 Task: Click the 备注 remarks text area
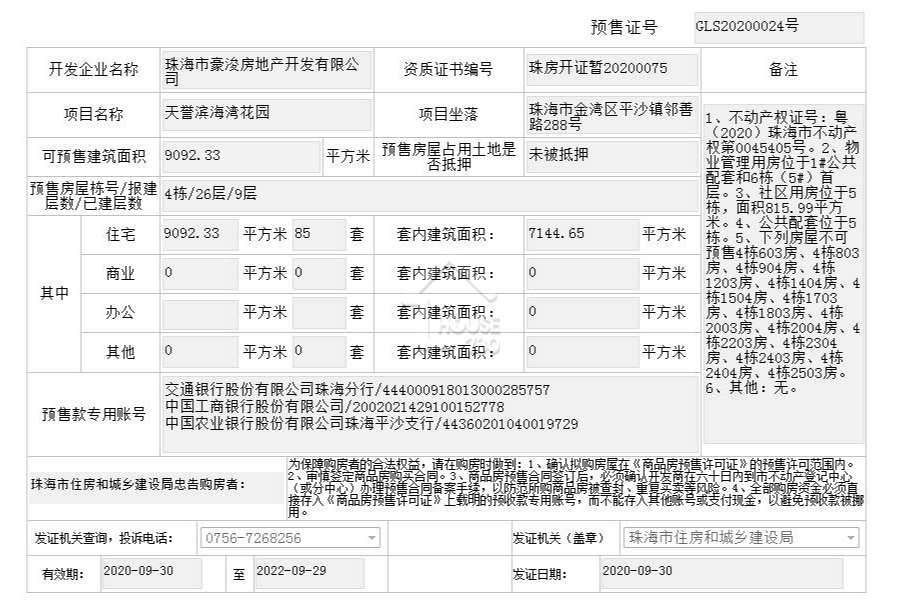point(783,274)
